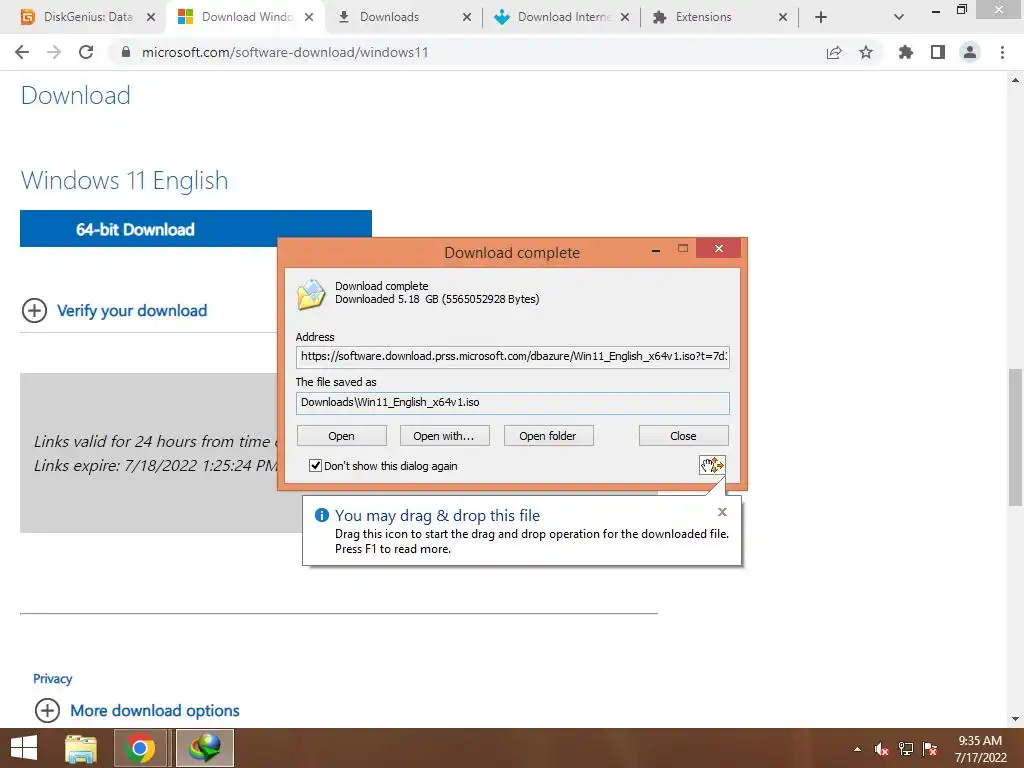Click the Address URL field

(x=513, y=357)
